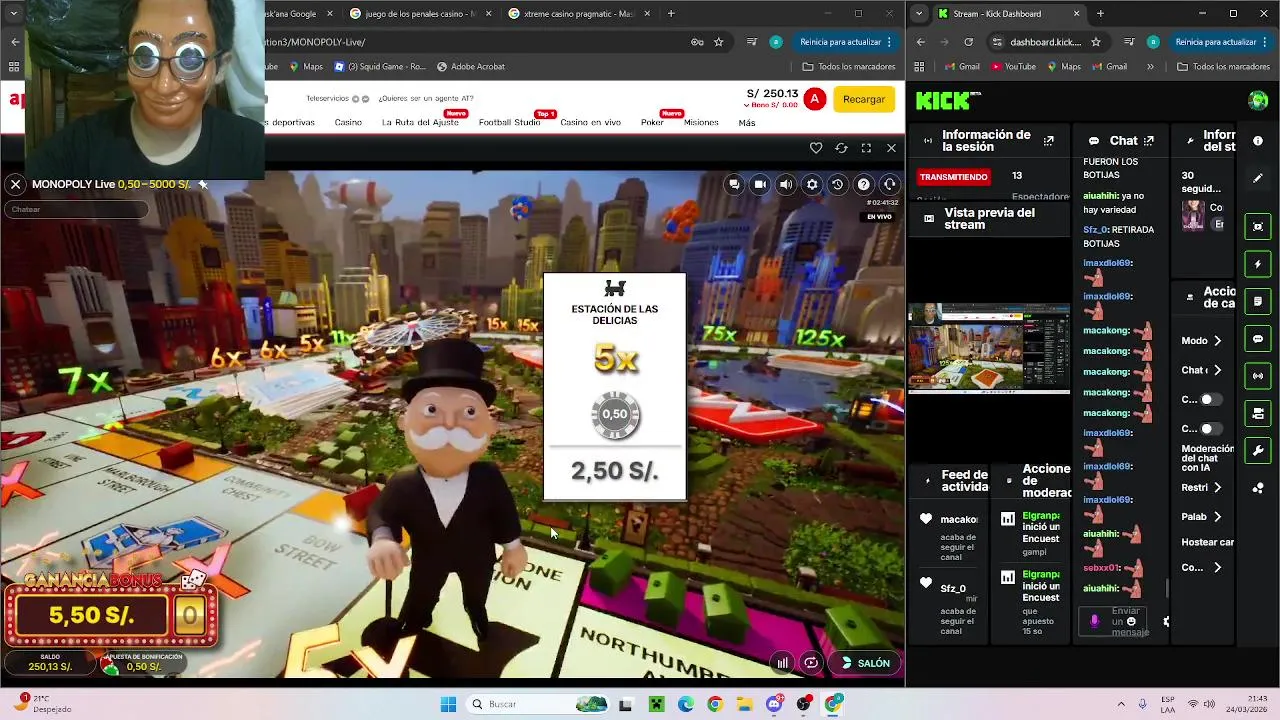Switch to xtreme casino pragmatic tab
The width and height of the screenshot is (1280, 720).
(x=578, y=14)
